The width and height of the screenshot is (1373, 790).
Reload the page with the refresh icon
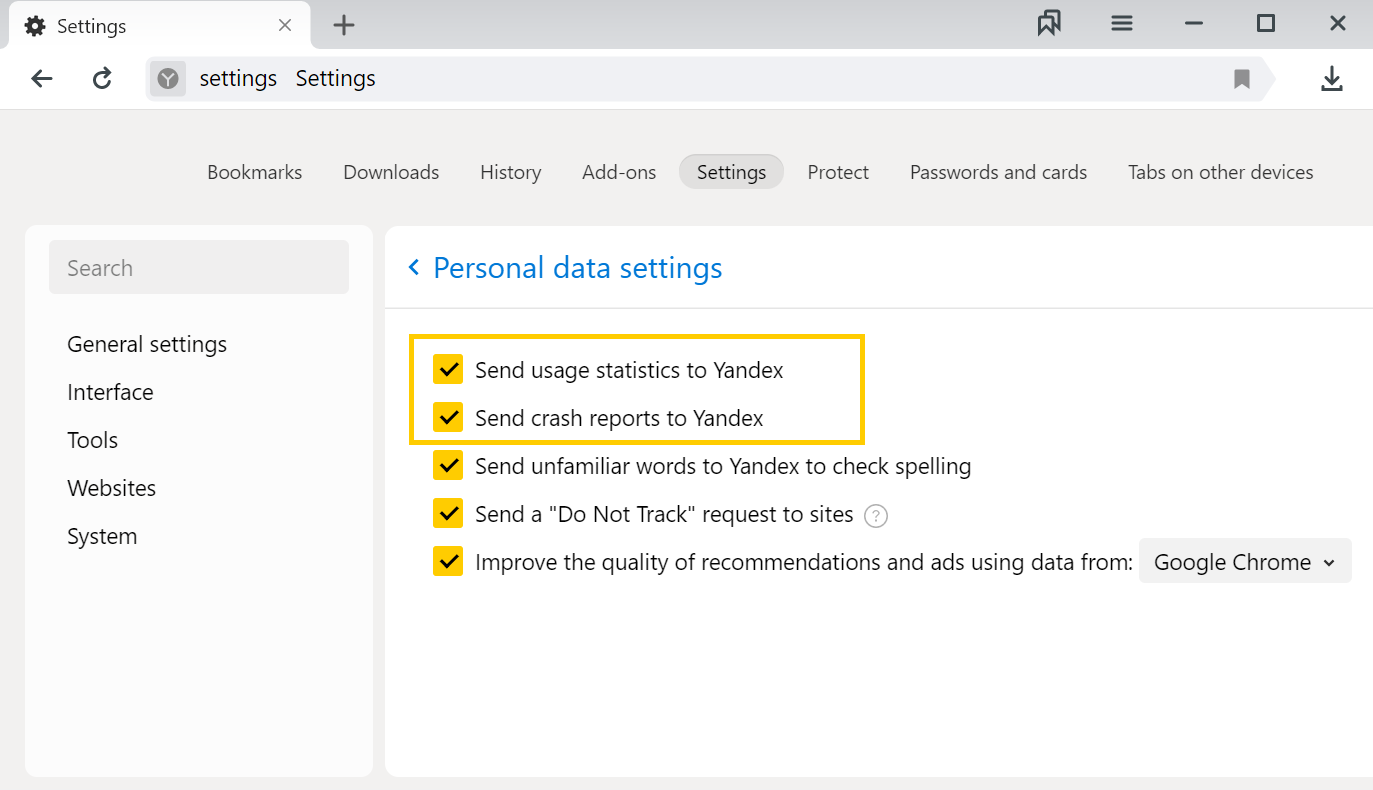[x=102, y=79]
